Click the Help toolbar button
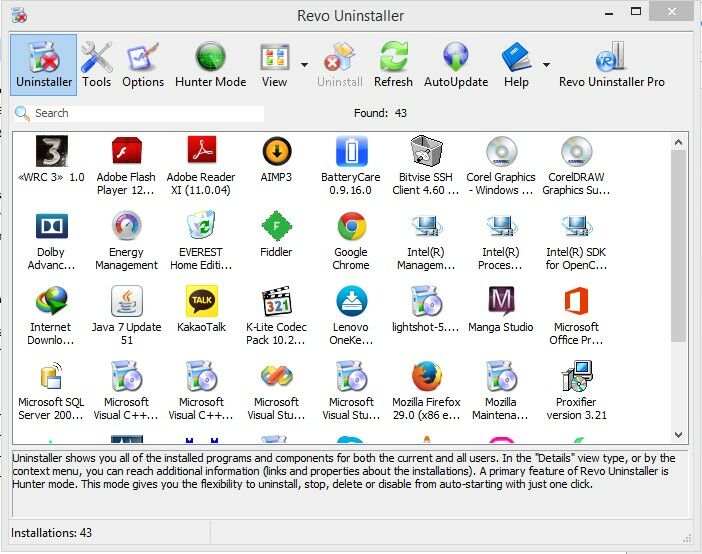This screenshot has height=554, width=702. 516,64
